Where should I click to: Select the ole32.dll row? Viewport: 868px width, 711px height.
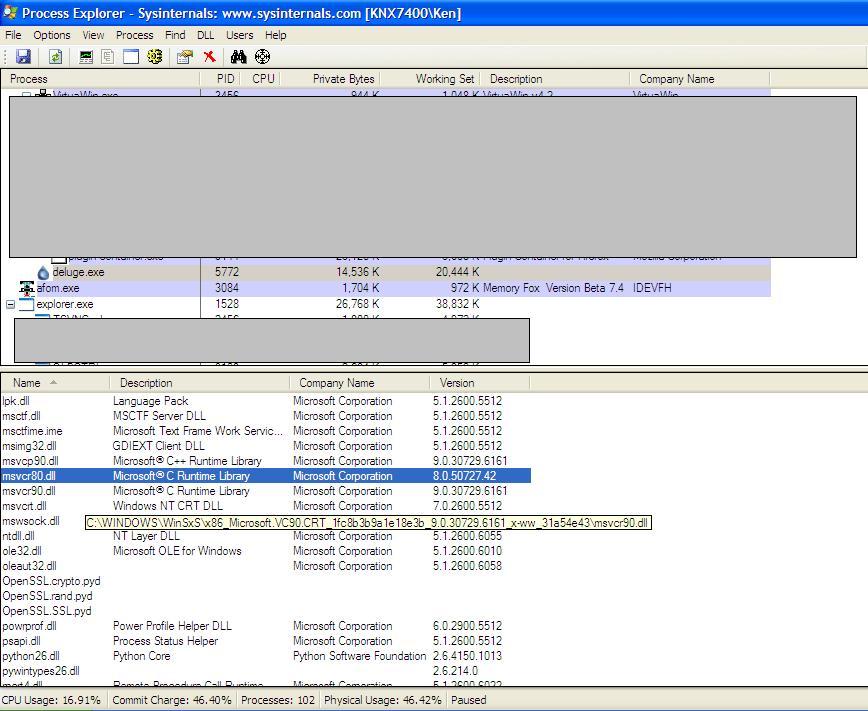pos(266,551)
